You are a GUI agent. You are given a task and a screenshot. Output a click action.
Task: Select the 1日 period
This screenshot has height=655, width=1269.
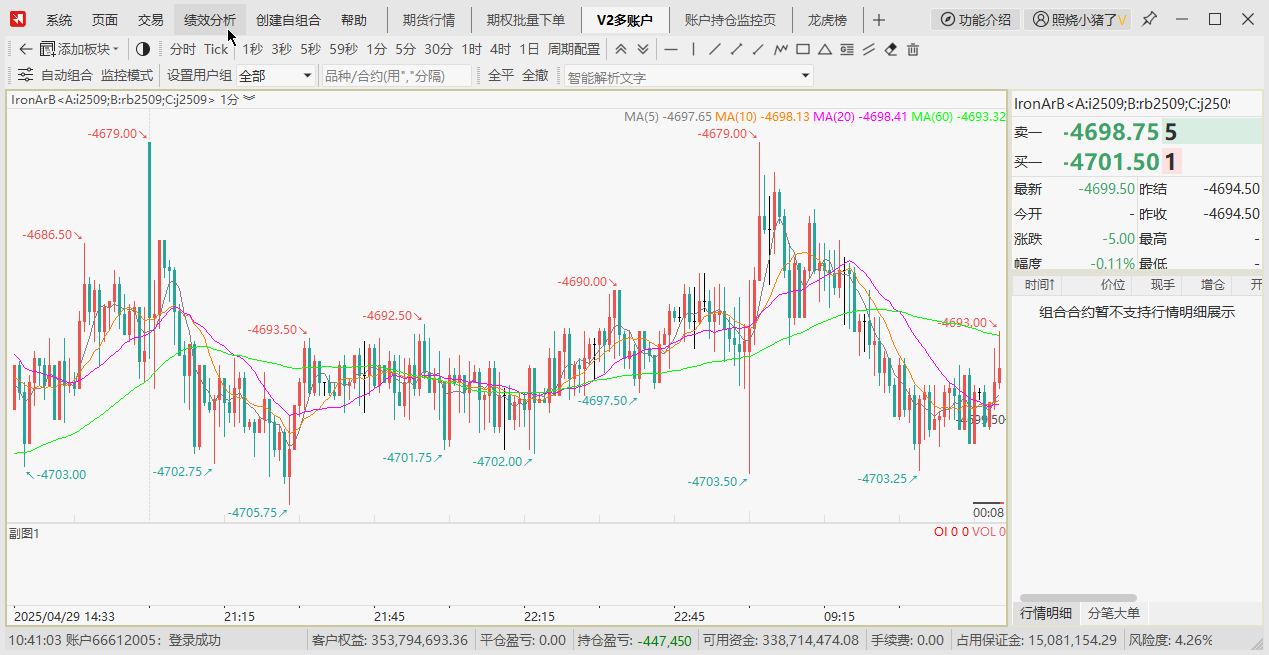tap(529, 49)
